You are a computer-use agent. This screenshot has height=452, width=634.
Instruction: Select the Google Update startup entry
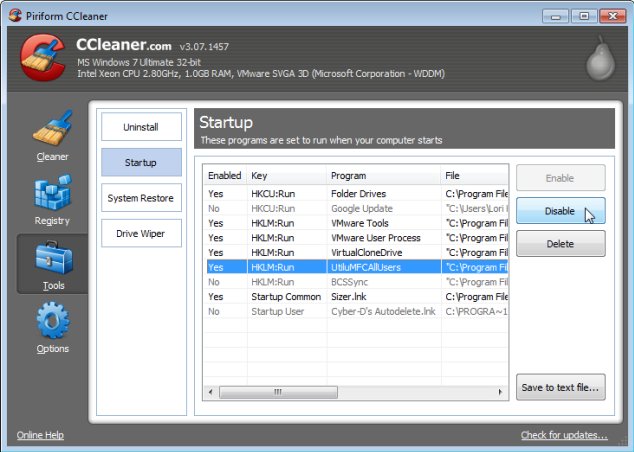361,208
